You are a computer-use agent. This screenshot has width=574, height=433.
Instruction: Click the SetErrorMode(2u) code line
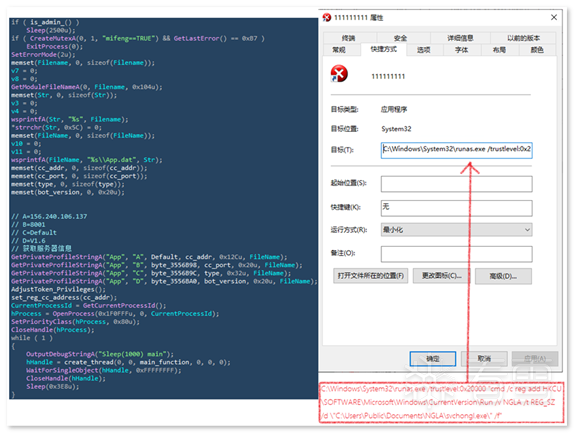click(x=43, y=55)
